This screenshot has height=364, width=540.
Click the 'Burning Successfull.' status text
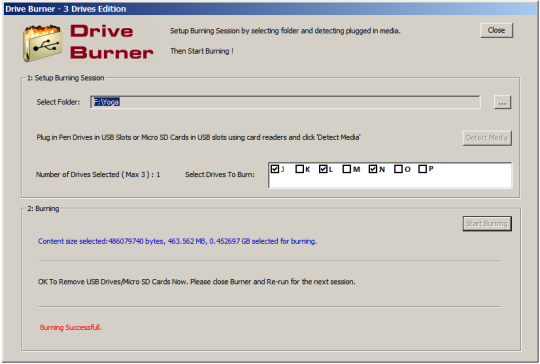pos(71,327)
